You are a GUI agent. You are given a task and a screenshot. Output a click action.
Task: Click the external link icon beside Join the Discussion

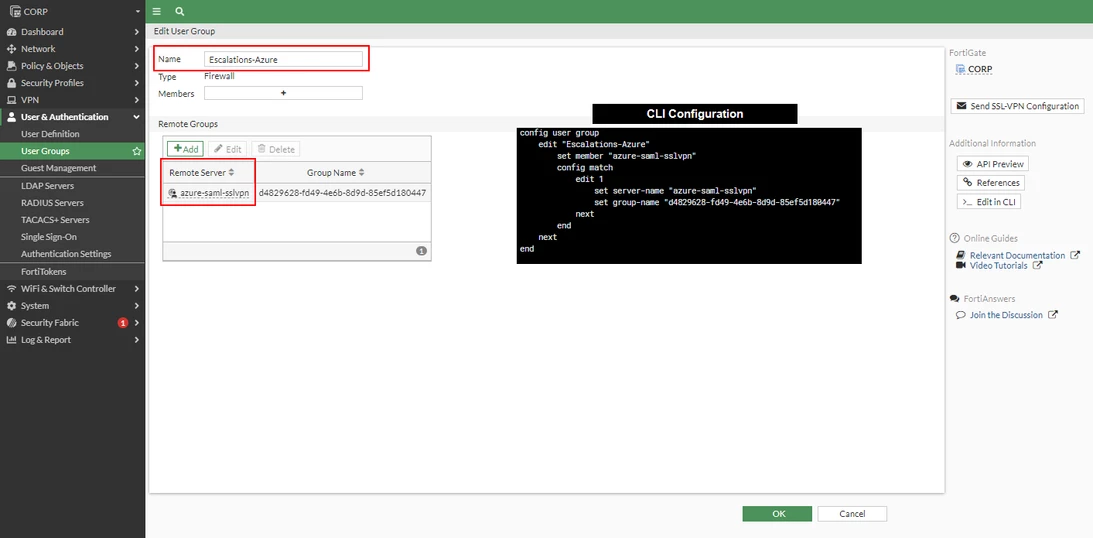1053,315
